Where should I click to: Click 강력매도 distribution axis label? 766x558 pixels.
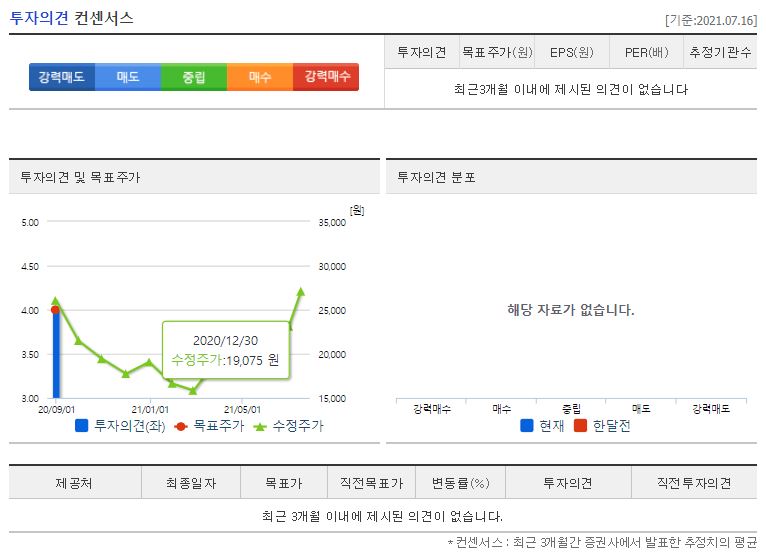coord(711,409)
